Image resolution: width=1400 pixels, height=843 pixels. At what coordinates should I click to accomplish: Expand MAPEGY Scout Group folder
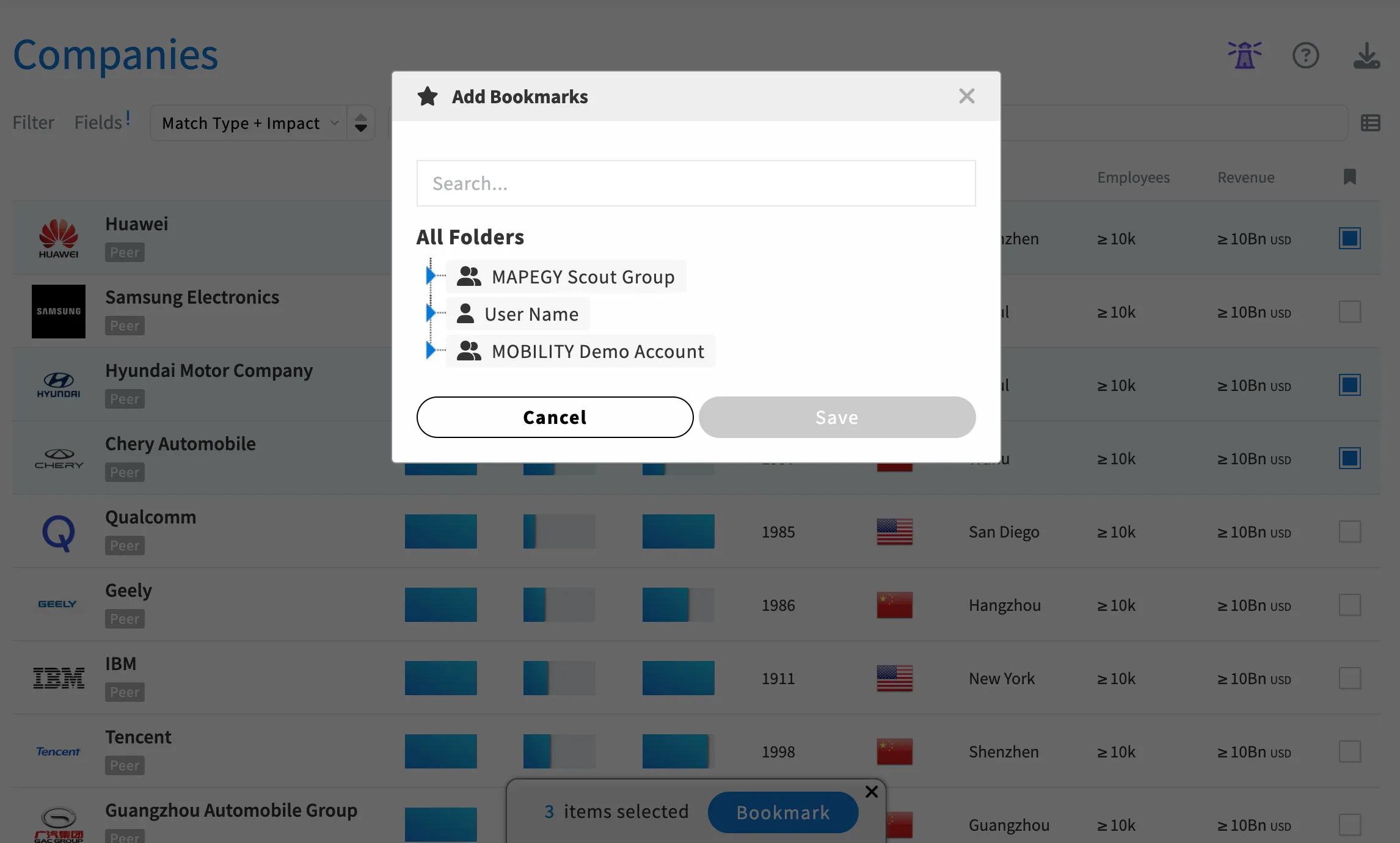pyautogui.click(x=431, y=276)
